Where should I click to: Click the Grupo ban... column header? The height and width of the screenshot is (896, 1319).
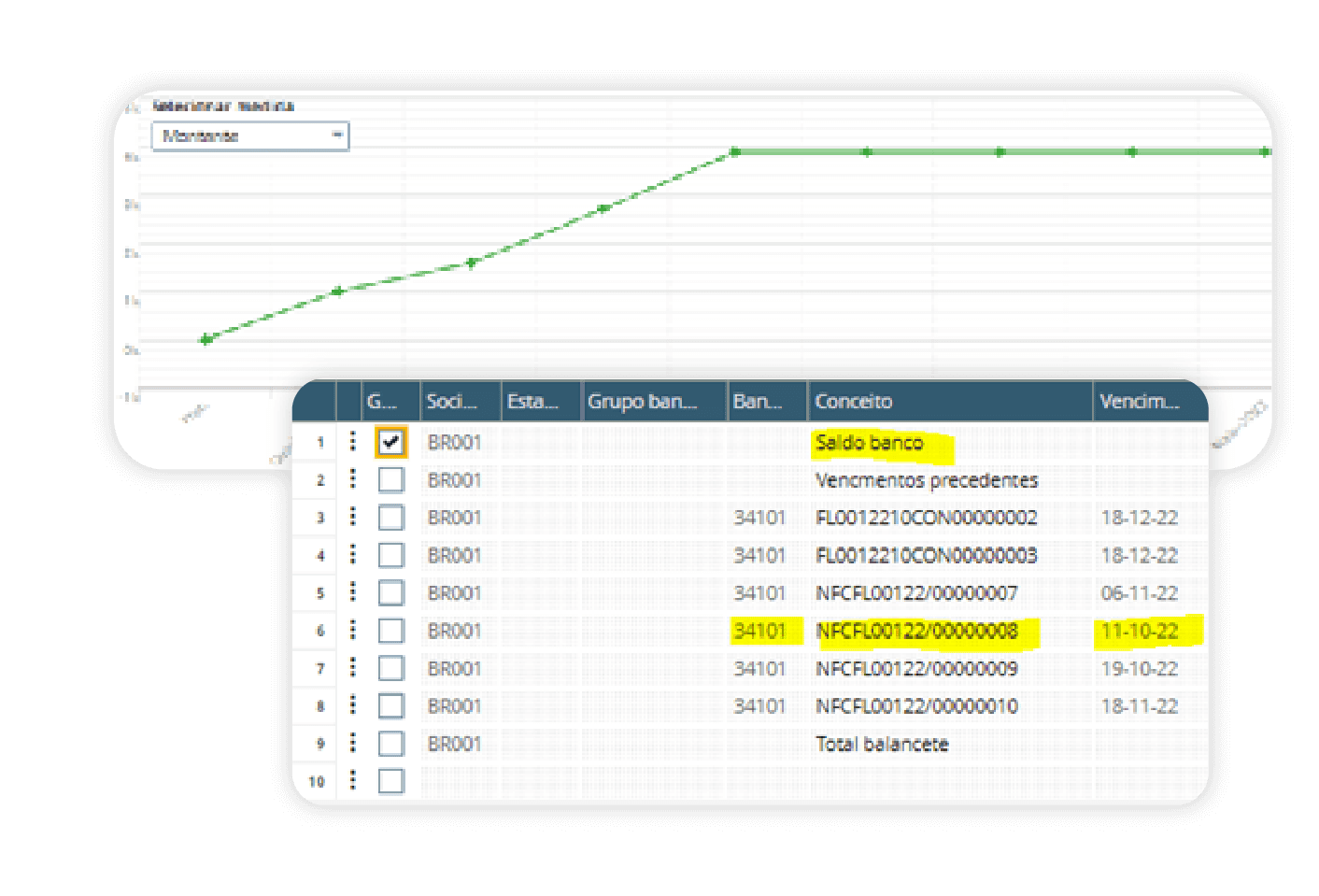(x=653, y=402)
